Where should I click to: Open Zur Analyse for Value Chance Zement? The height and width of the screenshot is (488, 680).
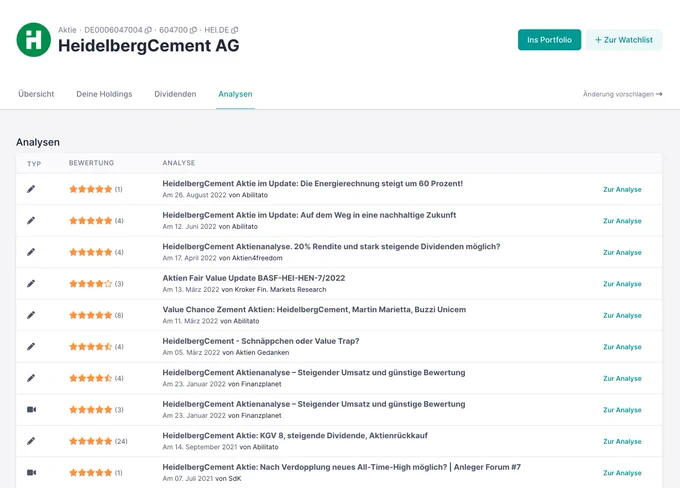622,315
